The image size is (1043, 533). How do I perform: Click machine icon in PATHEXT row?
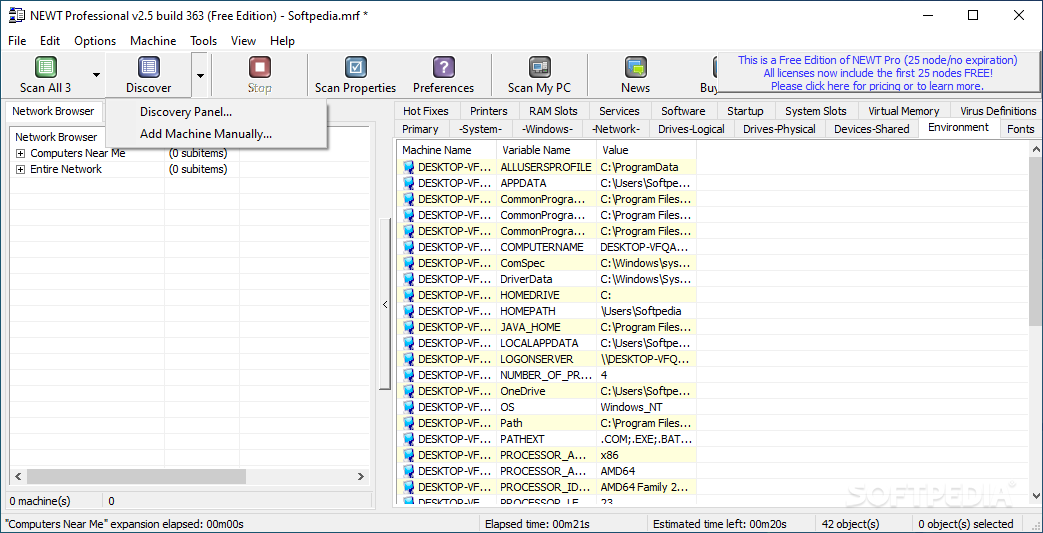click(409, 439)
